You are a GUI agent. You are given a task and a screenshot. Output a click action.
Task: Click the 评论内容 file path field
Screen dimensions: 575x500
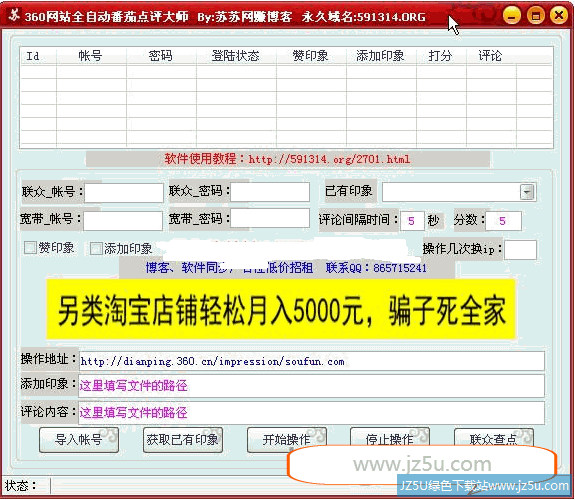click(x=312, y=413)
